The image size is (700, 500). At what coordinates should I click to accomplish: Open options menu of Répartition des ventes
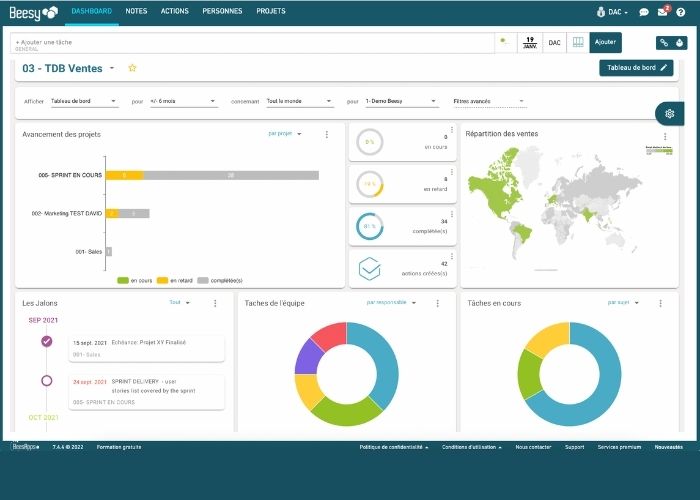point(665,137)
